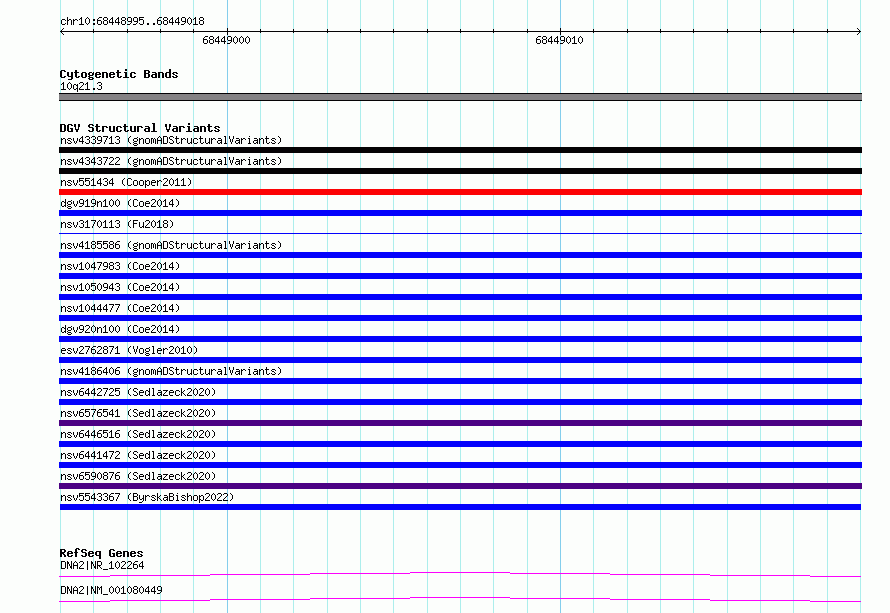Click the black bar for nsv4339713
The width and height of the screenshot is (890, 613).
click(460, 150)
